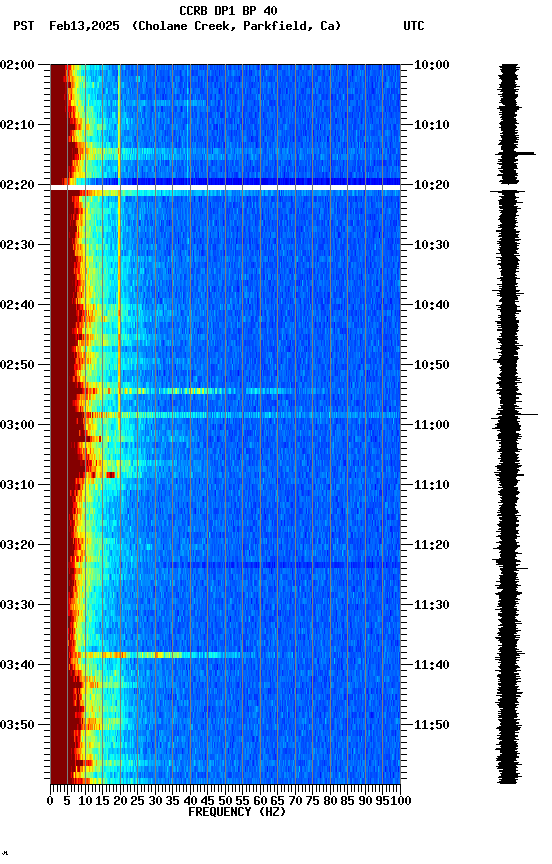Click the '0' frequency axis tick label
The image size is (552, 864).
coord(50,801)
